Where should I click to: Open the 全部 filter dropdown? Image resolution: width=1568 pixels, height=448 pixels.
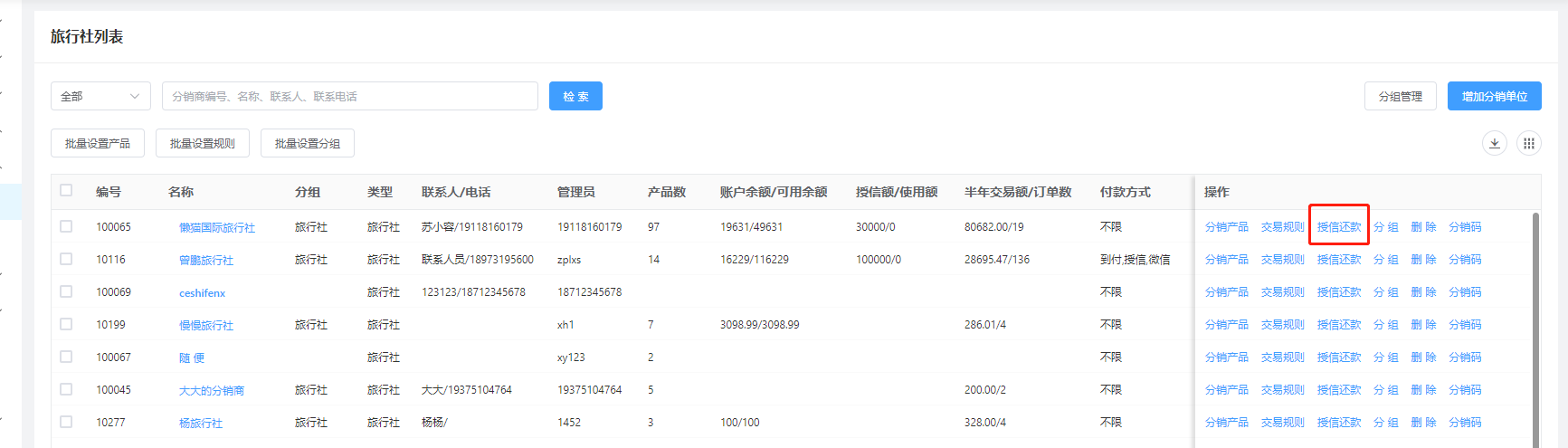[x=100, y=96]
